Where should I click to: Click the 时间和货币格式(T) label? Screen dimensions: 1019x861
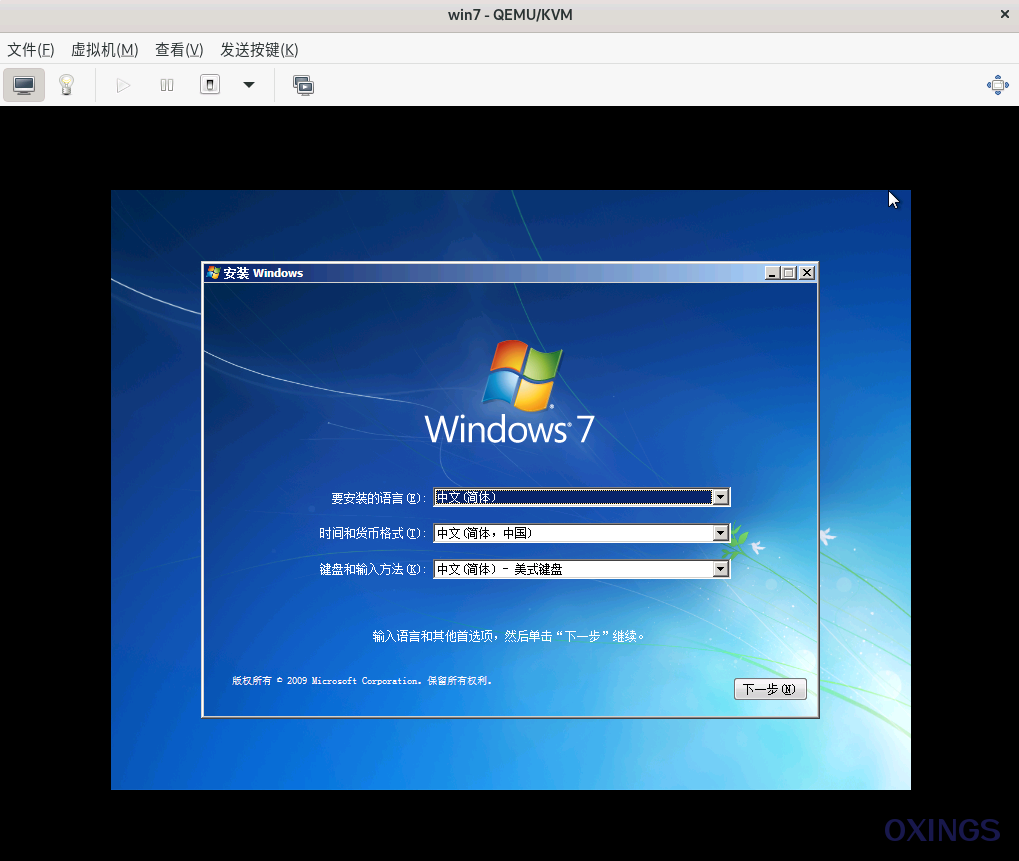[372, 533]
